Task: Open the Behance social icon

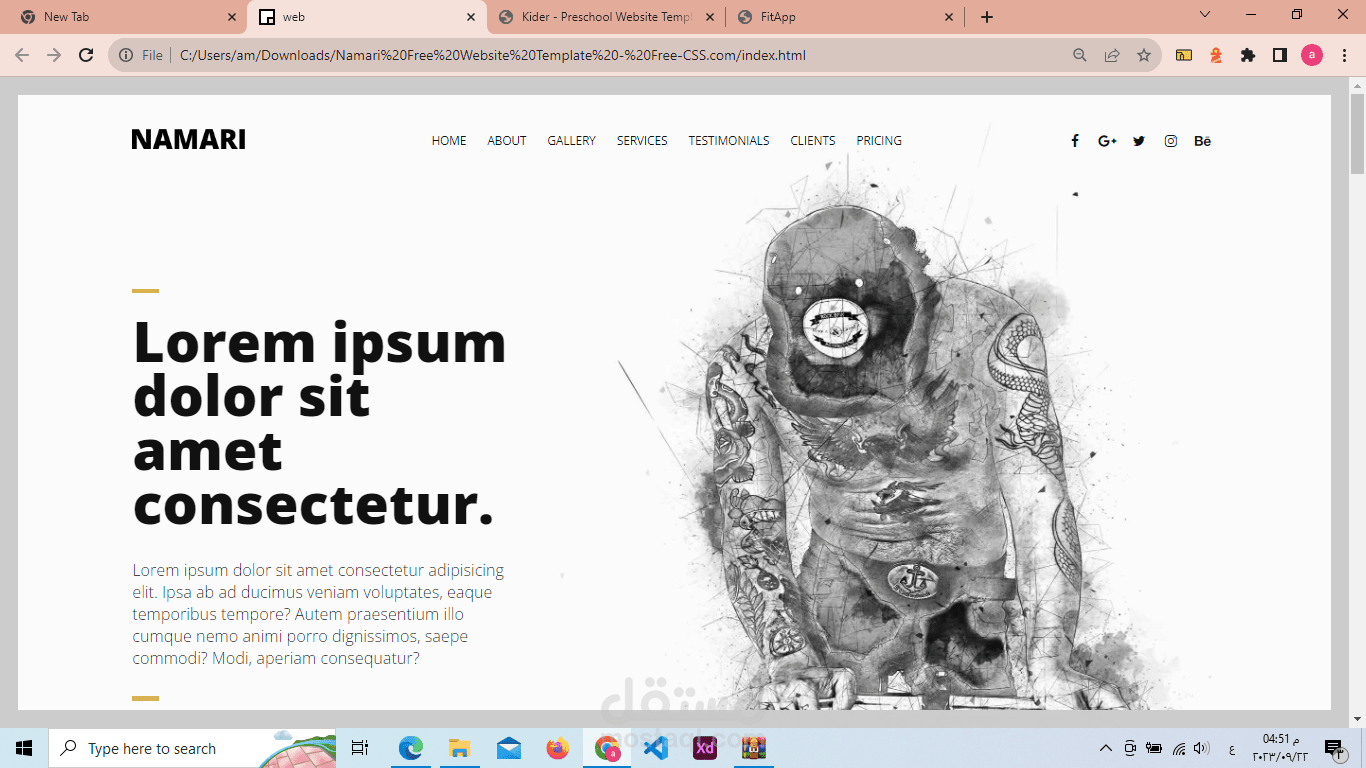Action: 1203,141
